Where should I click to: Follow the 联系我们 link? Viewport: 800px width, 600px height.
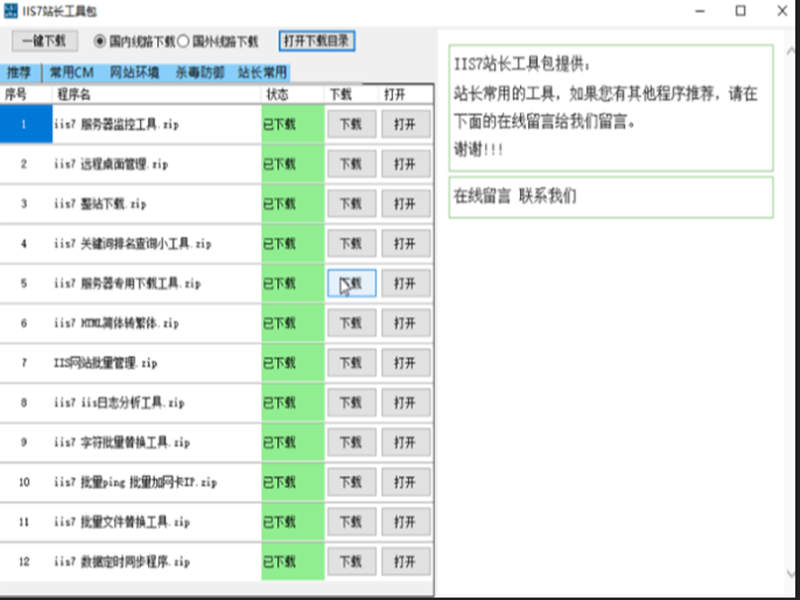click(547, 196)
